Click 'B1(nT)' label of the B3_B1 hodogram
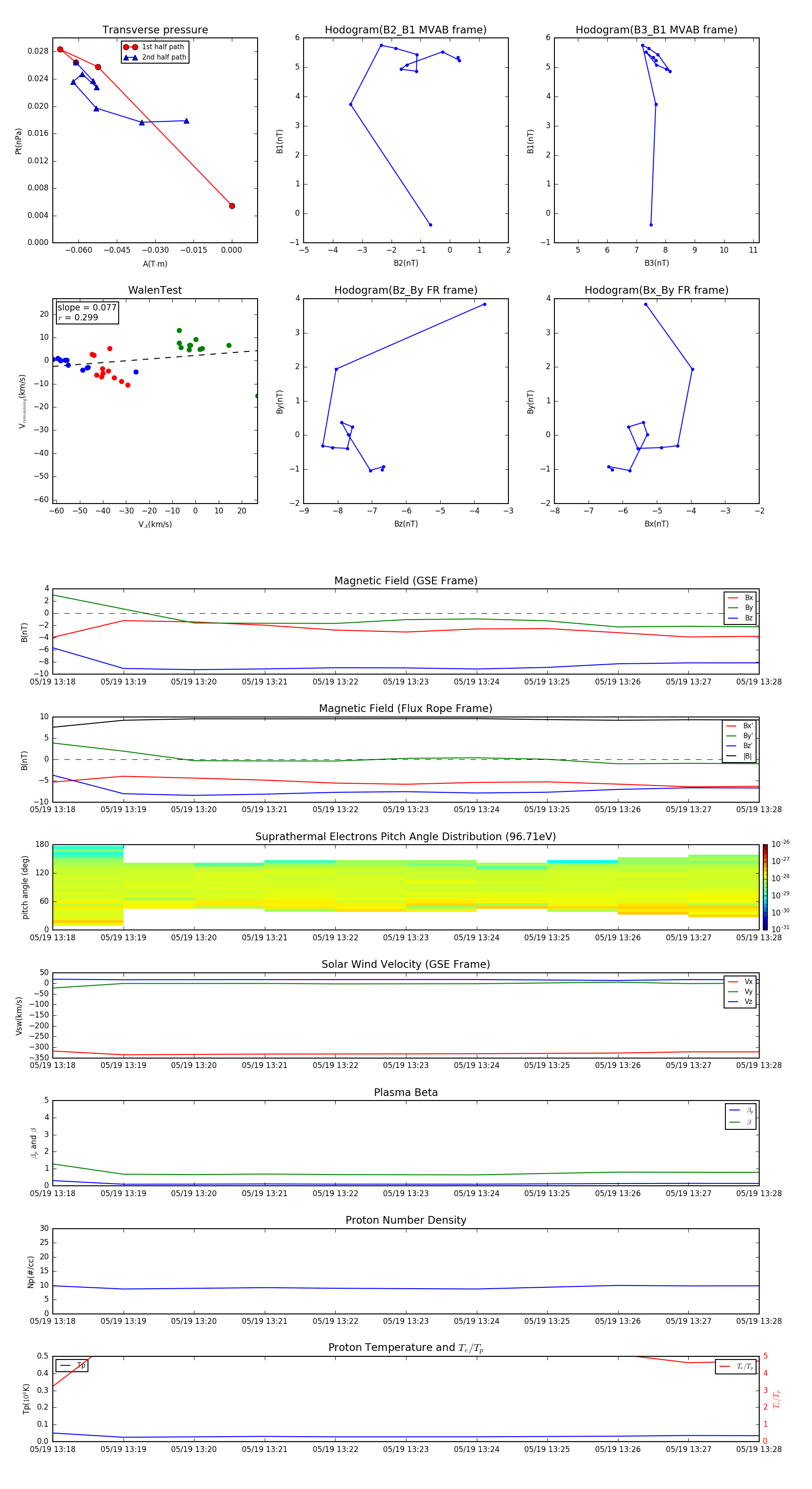This screenshot has height=1489, width=812. click(x=531, y=141)
